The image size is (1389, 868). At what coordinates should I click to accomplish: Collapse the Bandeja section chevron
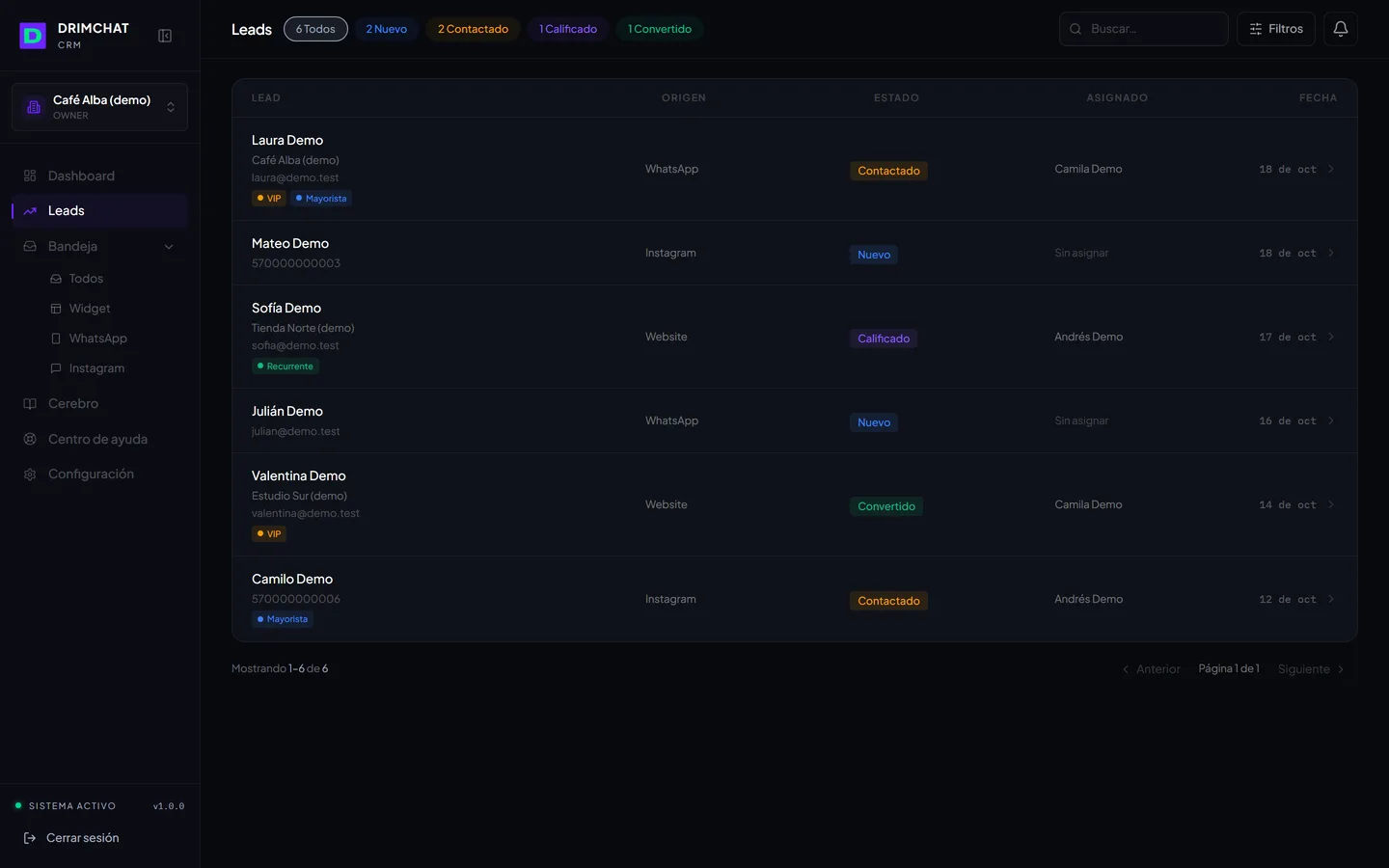[169, 247]
